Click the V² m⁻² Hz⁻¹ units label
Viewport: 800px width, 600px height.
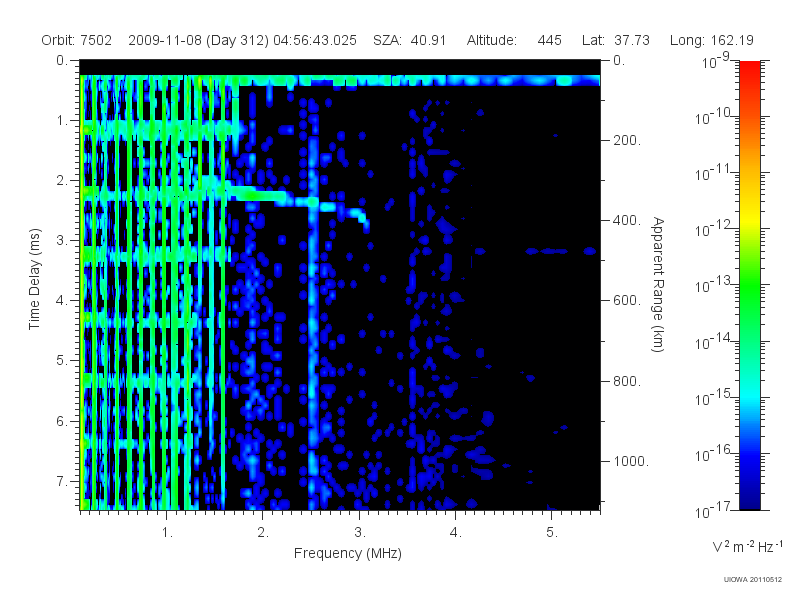click(x=747, y=546)
